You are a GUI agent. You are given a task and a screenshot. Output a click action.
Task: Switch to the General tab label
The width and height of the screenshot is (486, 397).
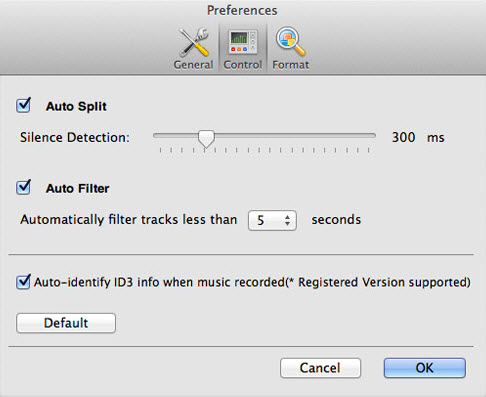click(193, 65)
